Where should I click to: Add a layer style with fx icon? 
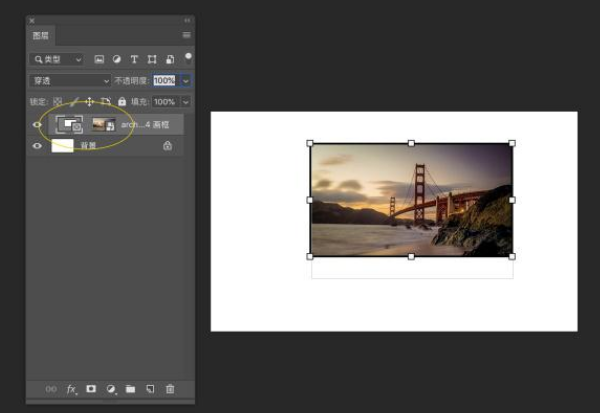click(x=72, y=389)
